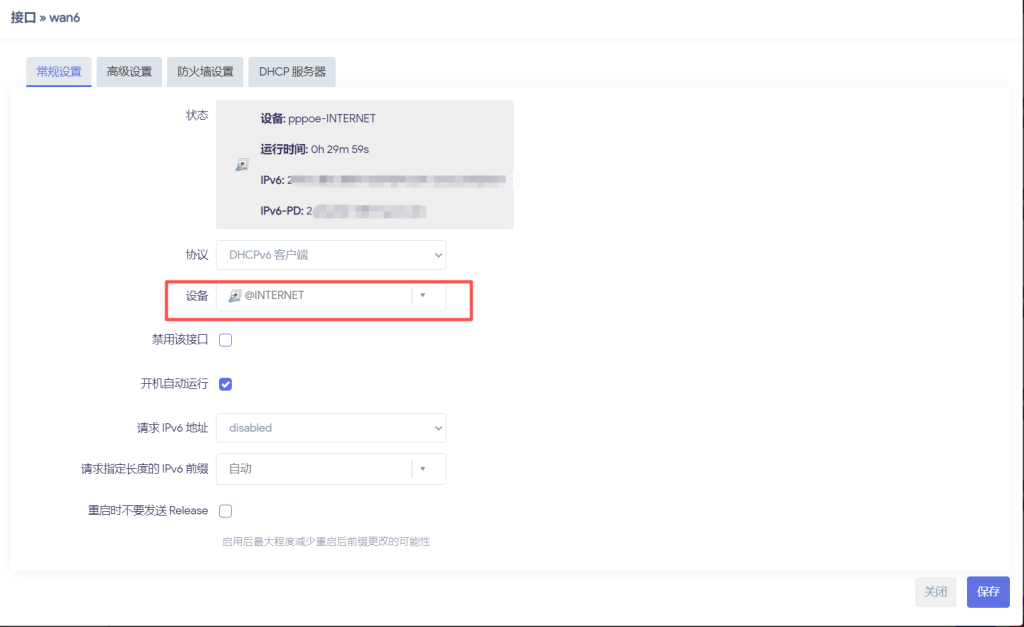Click the 设备: pppoe-INTERNET status line
Image resolution: width=1024 pixels, height=627 pixels.
tap(318, 118)
